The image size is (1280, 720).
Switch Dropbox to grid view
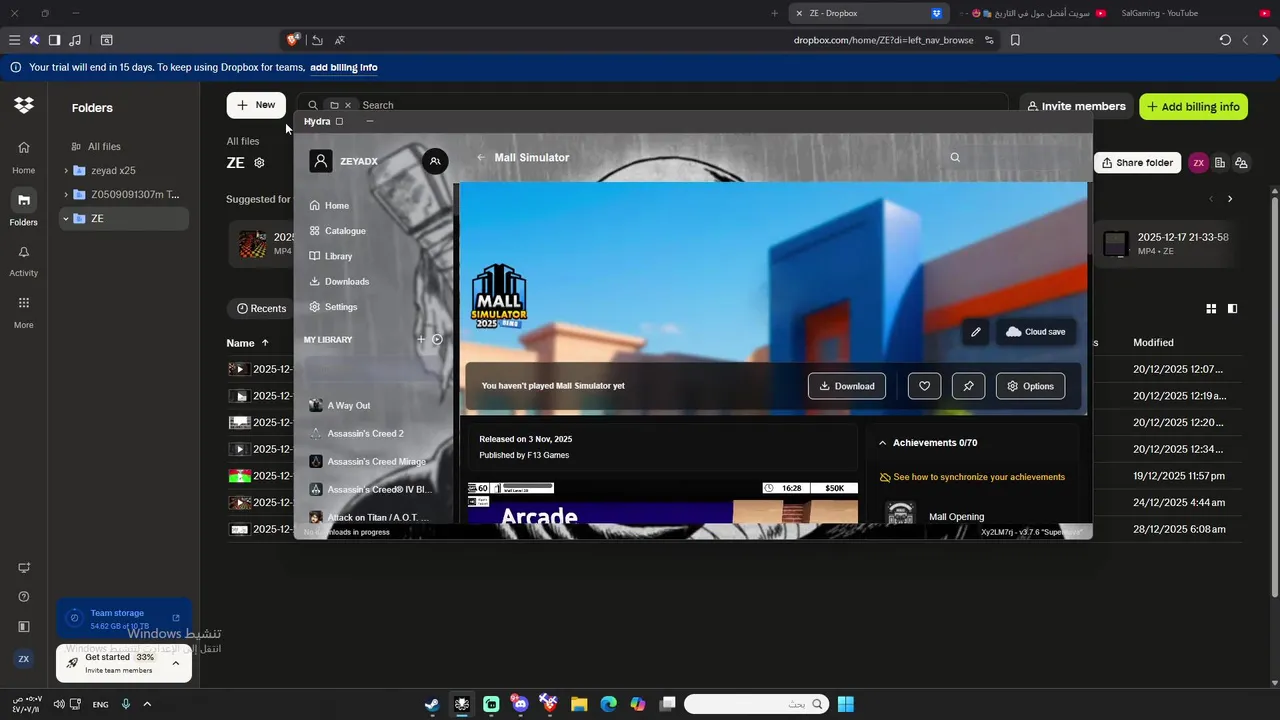coord(1211,309)
